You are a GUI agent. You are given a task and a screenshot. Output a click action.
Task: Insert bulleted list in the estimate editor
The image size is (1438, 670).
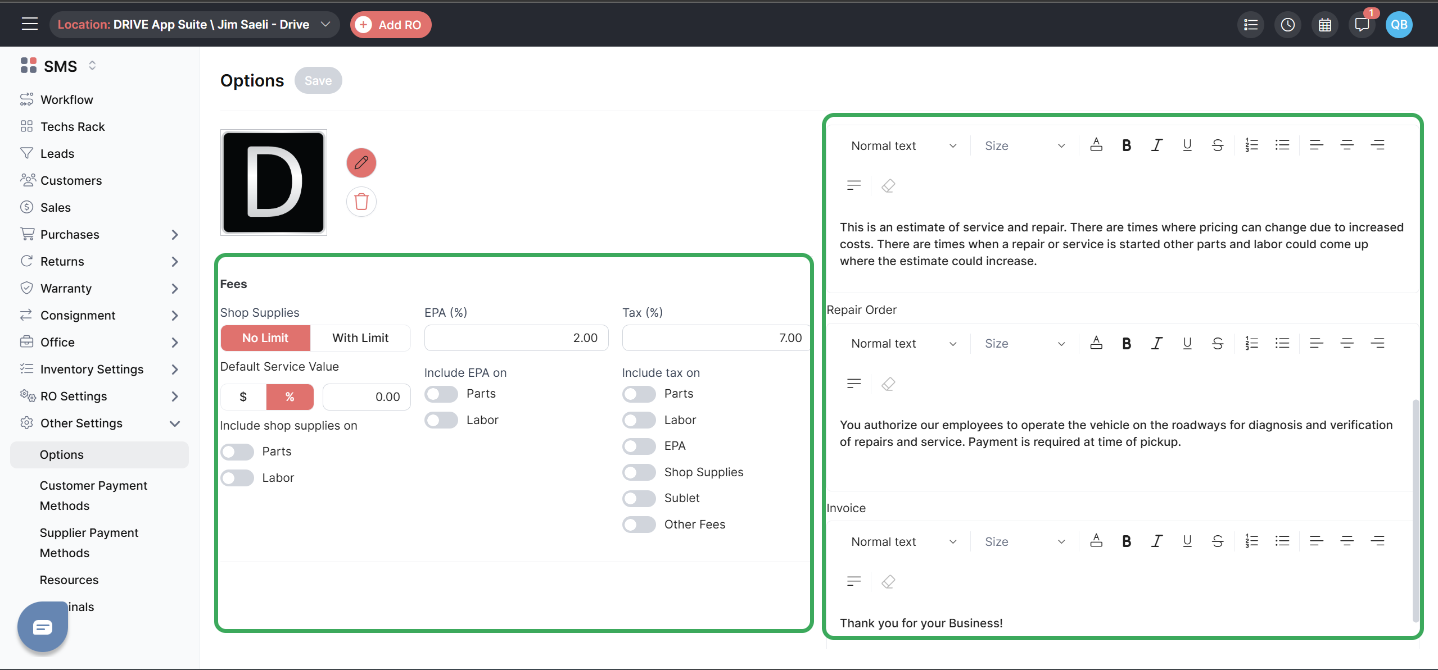pyautogui.click(x=1282, y=145)
